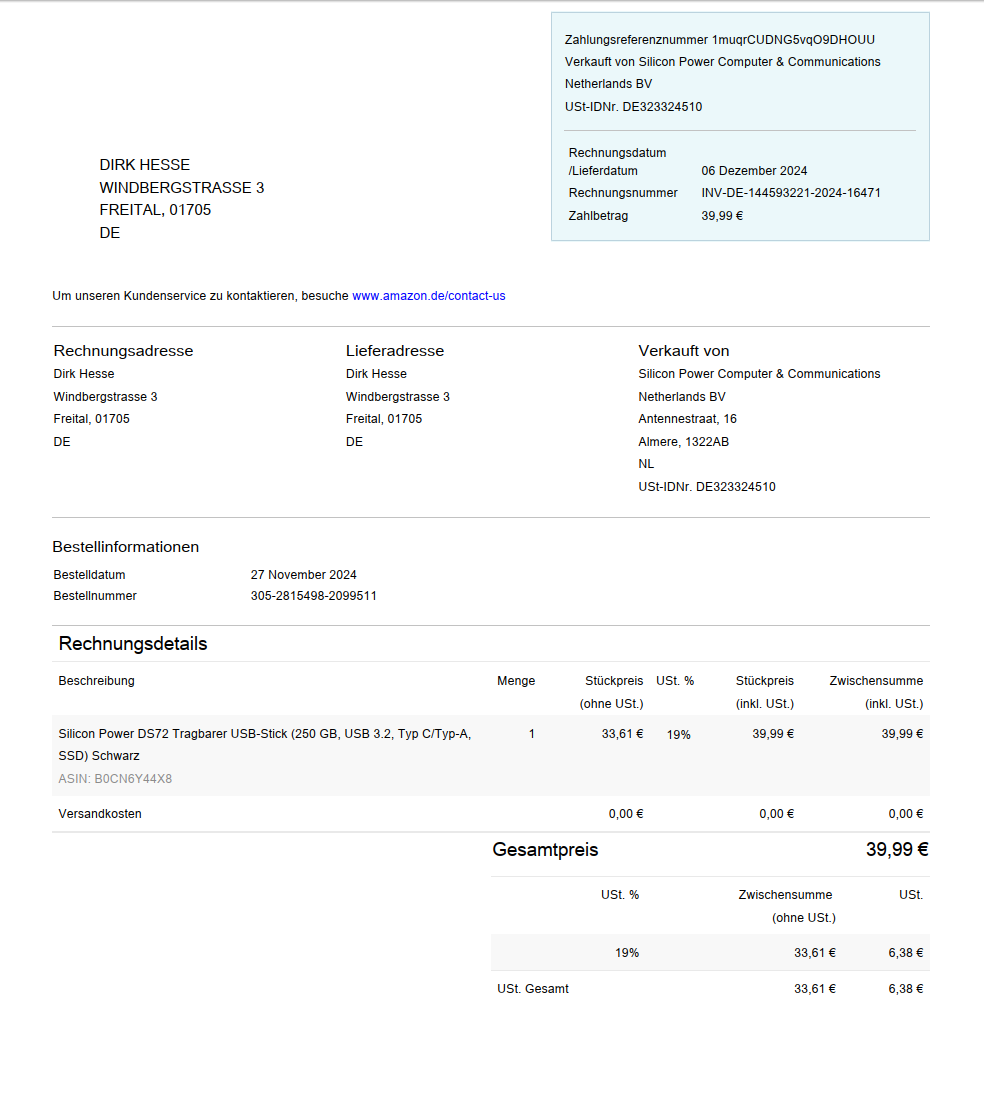Click the DIRK HESSE recipient name at top

[x=144, y=165]
